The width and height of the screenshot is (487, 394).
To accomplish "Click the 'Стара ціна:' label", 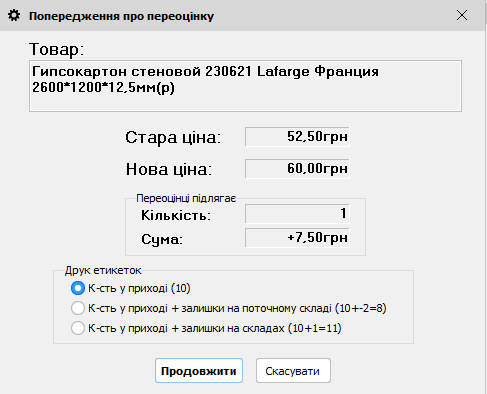I will [173, 138].
